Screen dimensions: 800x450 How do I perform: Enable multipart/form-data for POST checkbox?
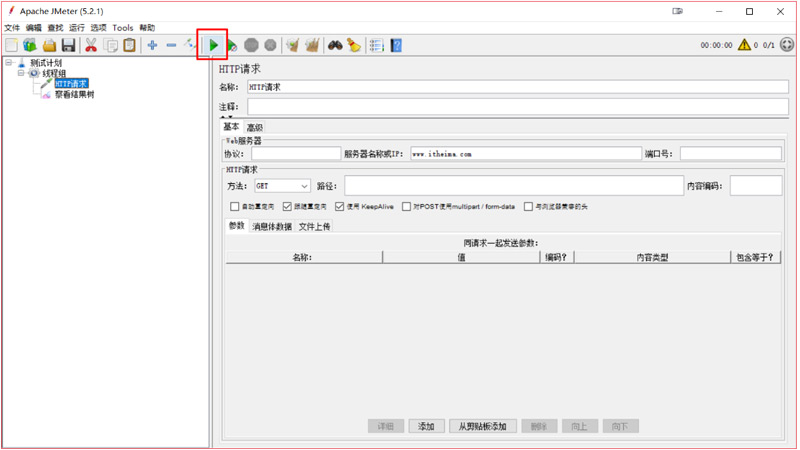(x=406, y=207)
